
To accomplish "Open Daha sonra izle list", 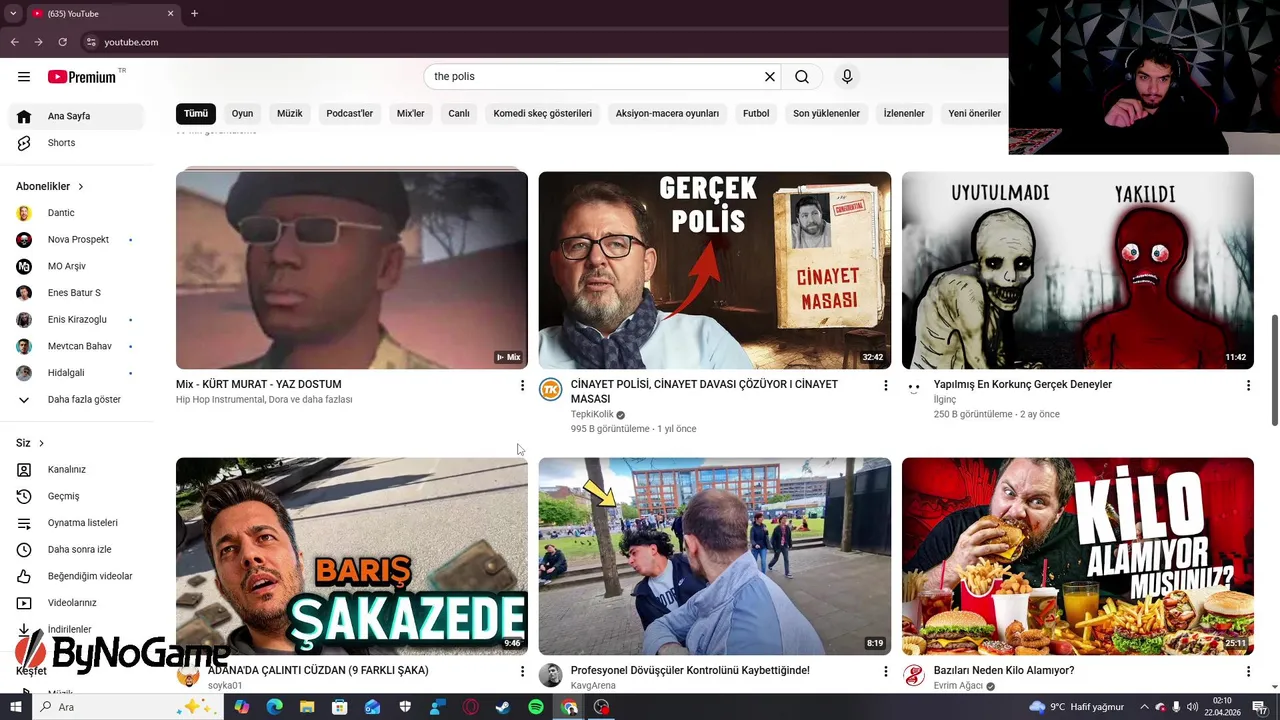I will coord(77,550).
